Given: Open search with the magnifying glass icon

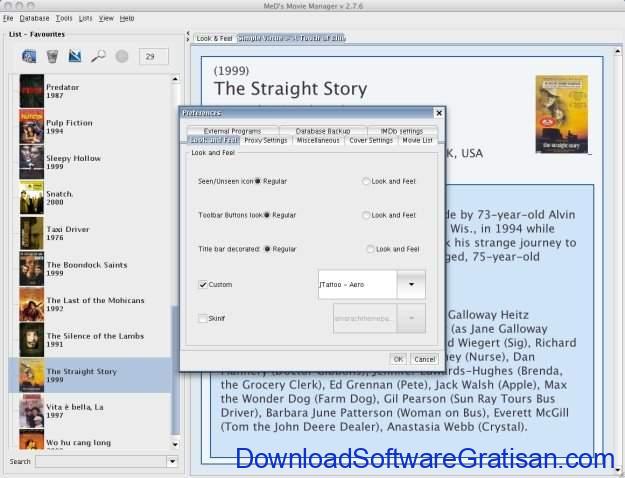Looking at the screenshot, I should pyautogui.click(x=98, y=56).
